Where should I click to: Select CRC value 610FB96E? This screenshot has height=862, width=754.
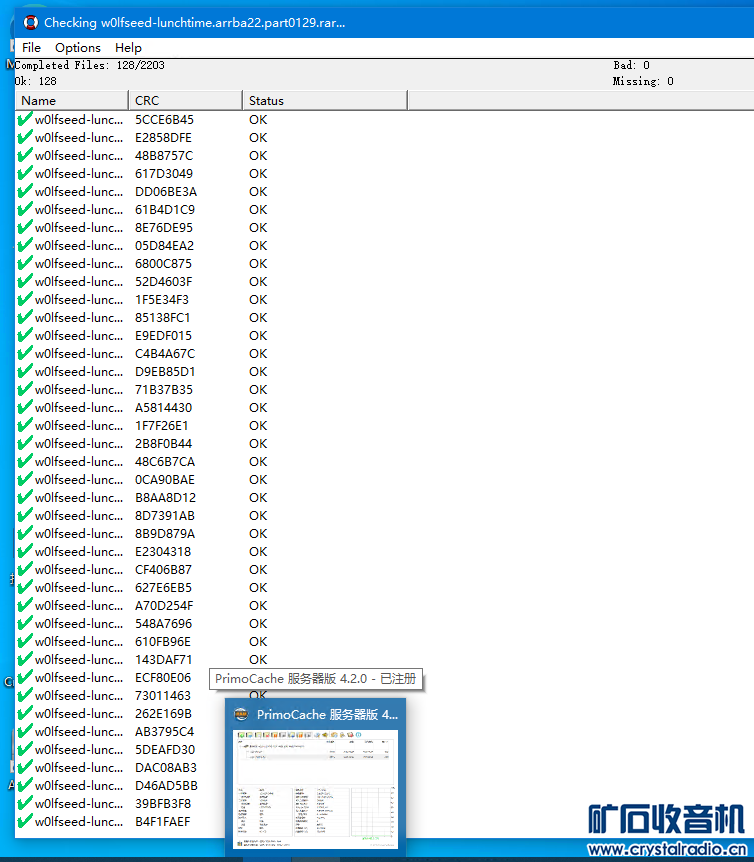(x=163, y=642)
